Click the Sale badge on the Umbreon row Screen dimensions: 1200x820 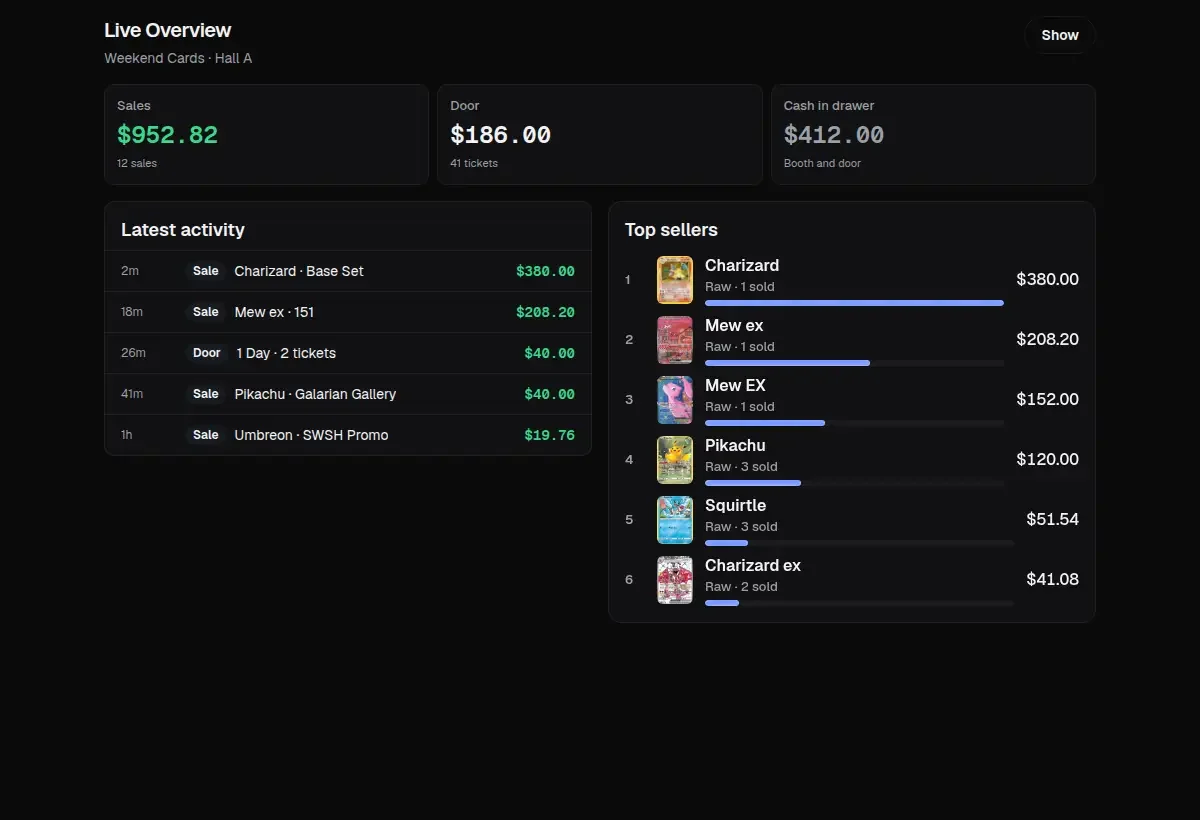(206, 435)
